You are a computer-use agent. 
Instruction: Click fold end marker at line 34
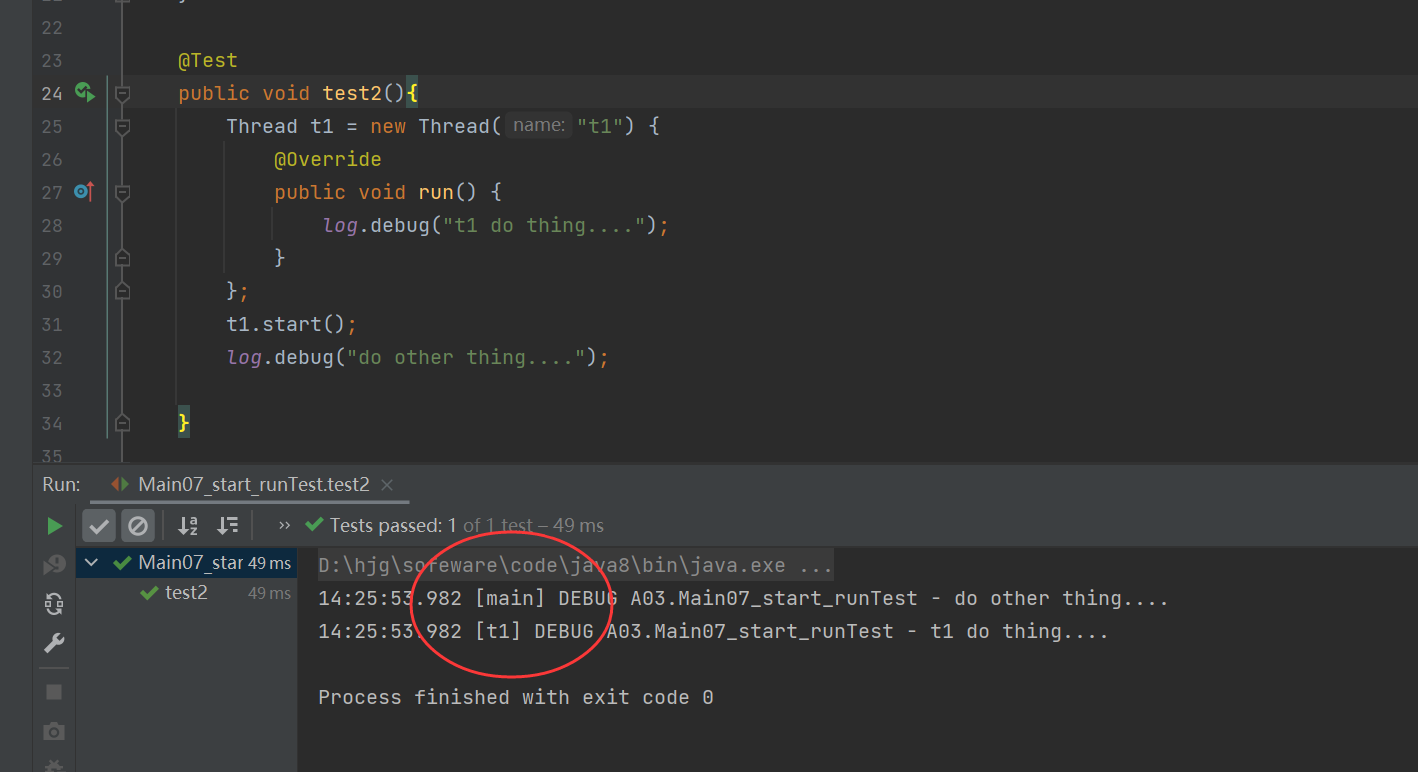point(122,423)
